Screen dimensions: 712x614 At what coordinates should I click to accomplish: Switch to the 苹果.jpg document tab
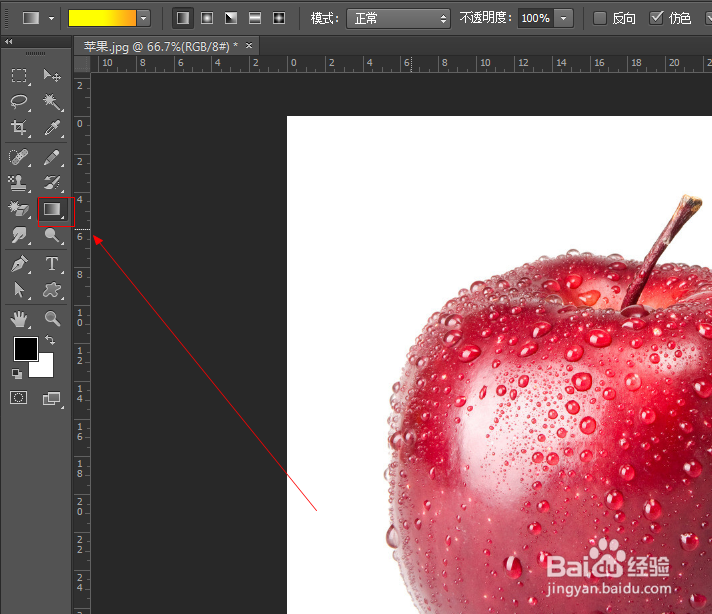click(161, 46)
